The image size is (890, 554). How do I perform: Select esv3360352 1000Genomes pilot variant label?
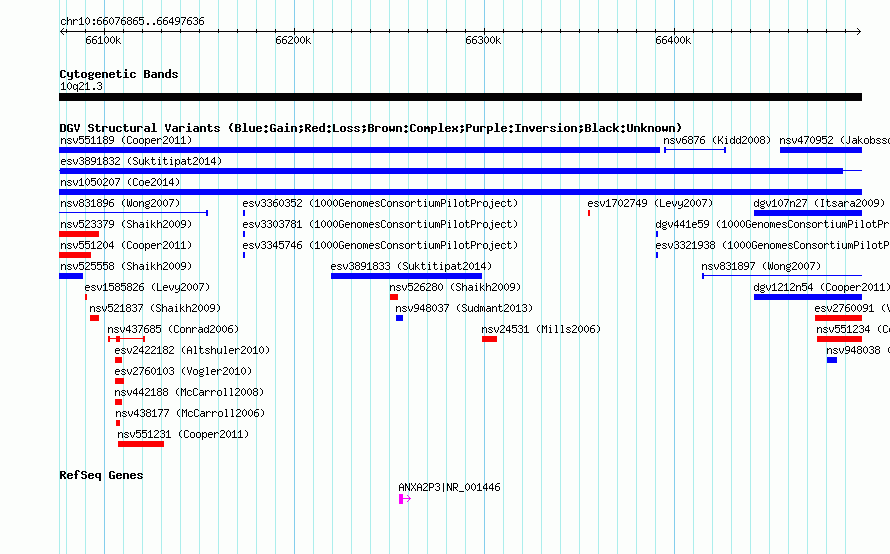[380, 203]
